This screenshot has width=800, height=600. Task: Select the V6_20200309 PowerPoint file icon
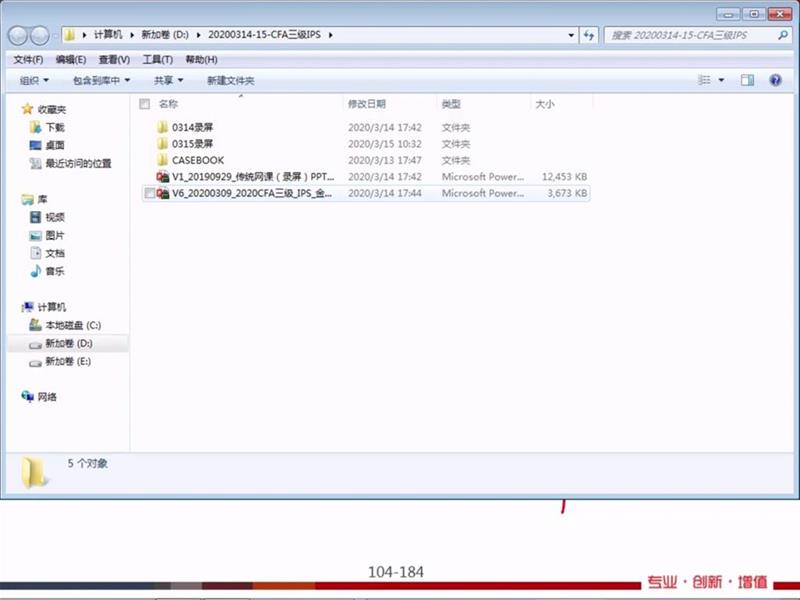click(x=163, y=193)
